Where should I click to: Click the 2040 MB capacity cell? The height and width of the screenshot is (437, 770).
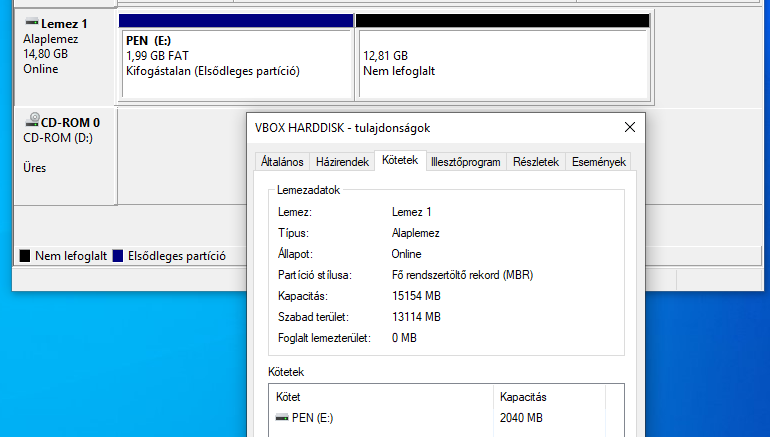pos(521,418)
